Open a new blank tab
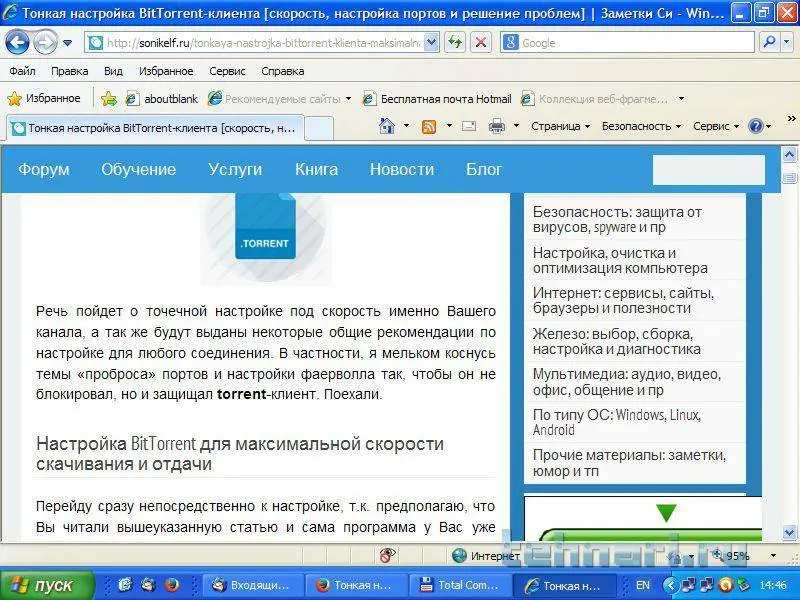The width and height of the screenshot is (800, 600). pyautogui.click(x=319, y=129)
